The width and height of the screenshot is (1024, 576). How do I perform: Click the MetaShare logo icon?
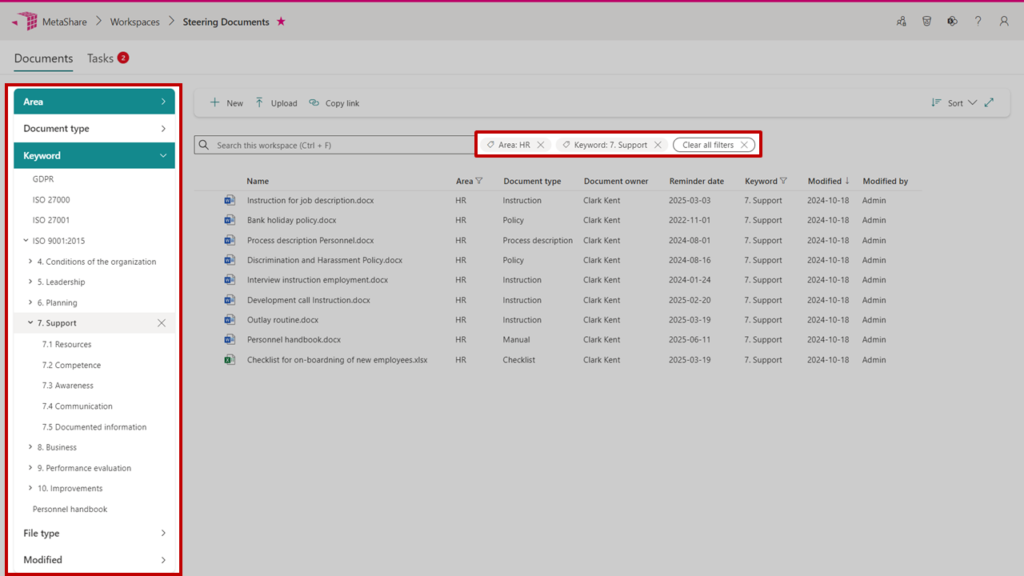click(26, 21)
